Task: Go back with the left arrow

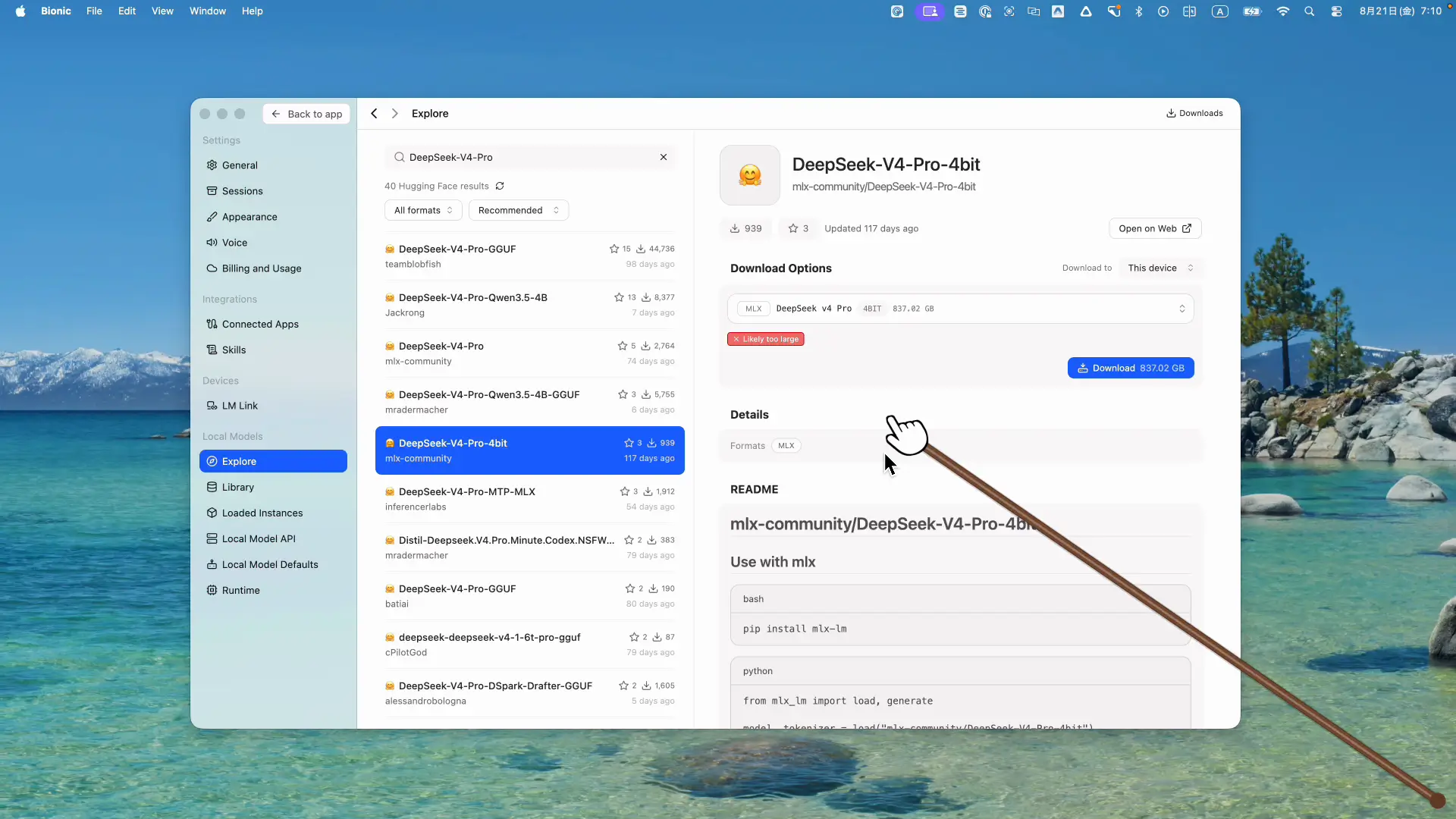Action: [374, 114]
